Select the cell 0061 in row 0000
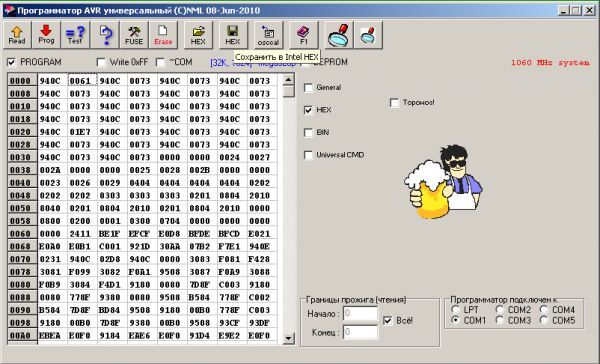This screenshot has width=600, height=364. point(83,81)
